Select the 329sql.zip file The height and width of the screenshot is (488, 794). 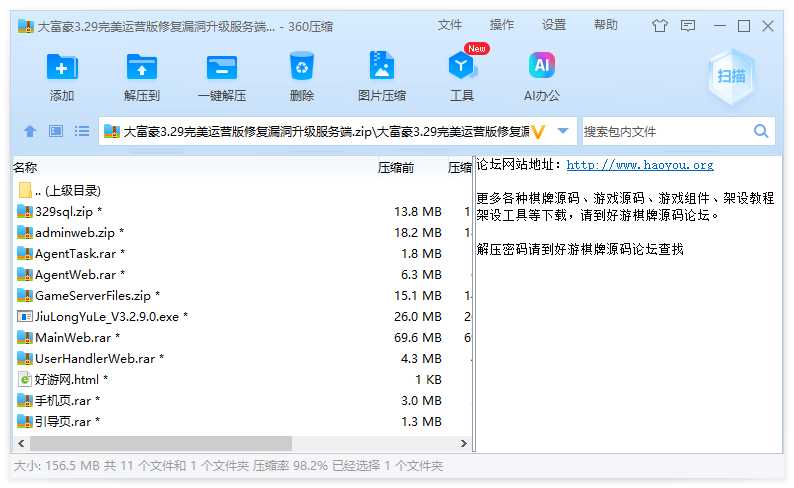click(x=242, y=212)
